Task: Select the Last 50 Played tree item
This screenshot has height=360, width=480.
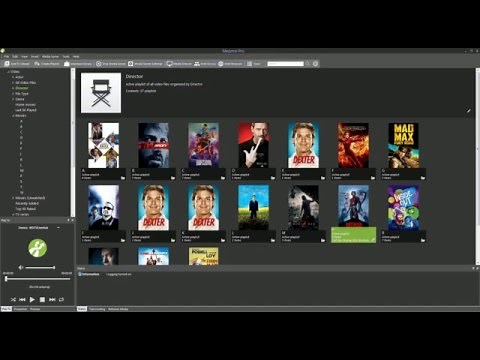Action: click(x=26, y=110)
